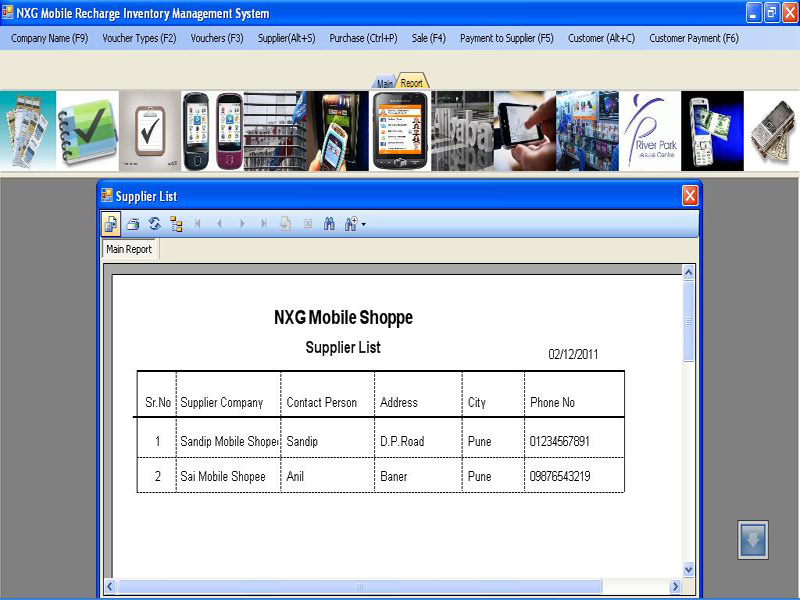Click the Close Current View toolbar icon
The height and width of the screenshot is (600, 800).
click(308, 224)
